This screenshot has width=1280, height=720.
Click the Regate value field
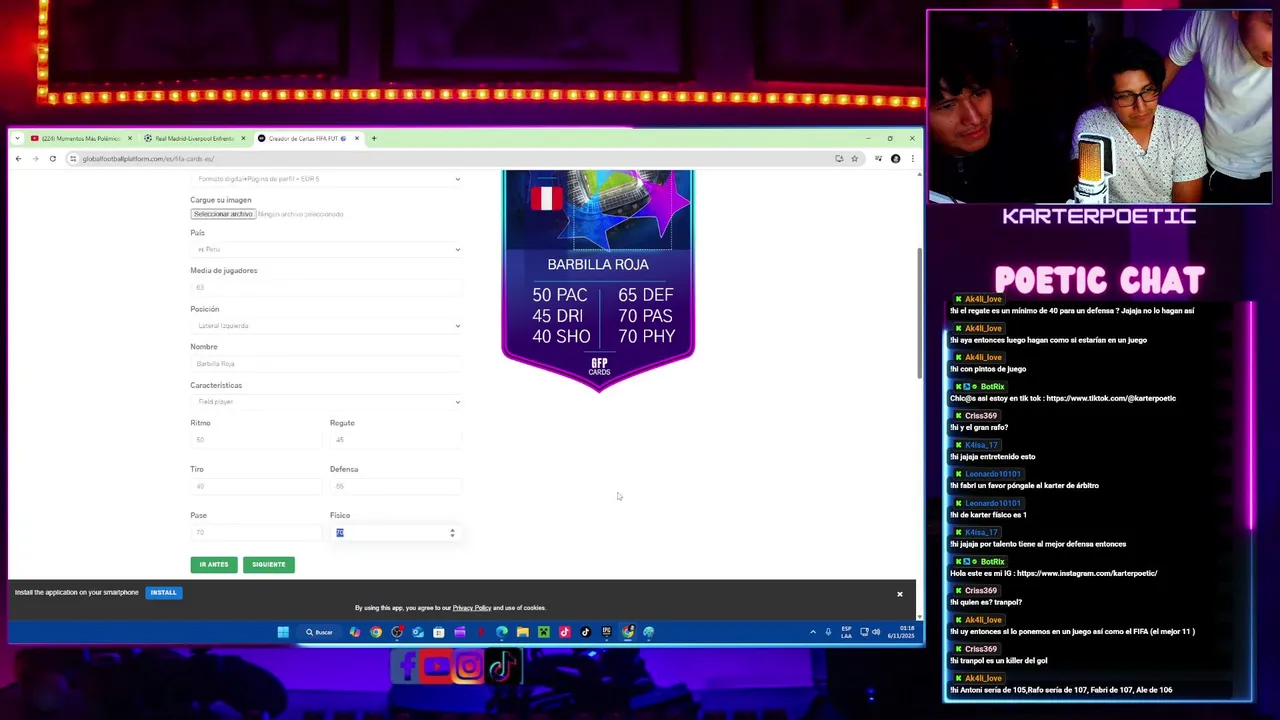tap(396, 440)
